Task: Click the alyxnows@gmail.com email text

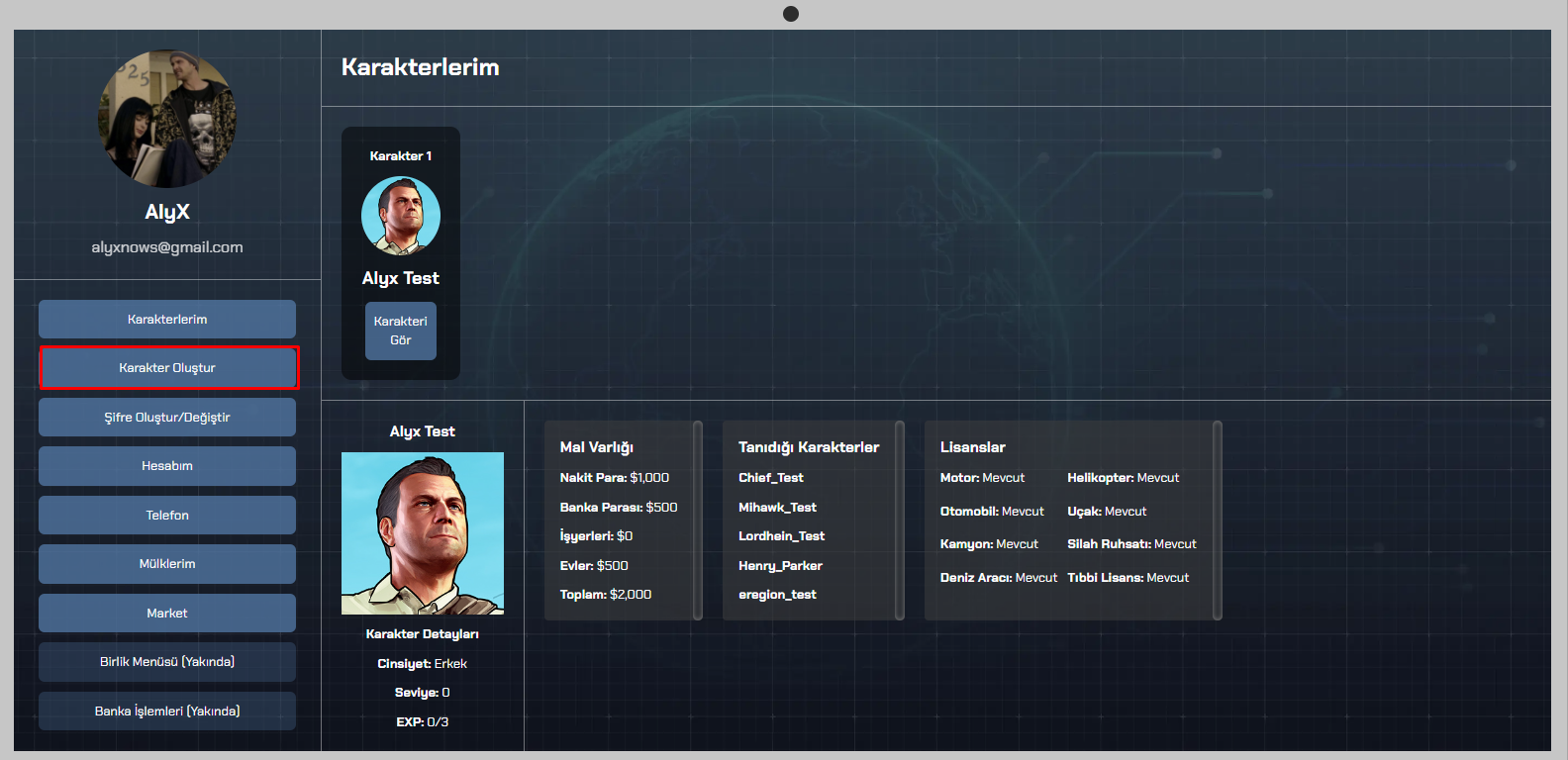Action: coord(167,247)
